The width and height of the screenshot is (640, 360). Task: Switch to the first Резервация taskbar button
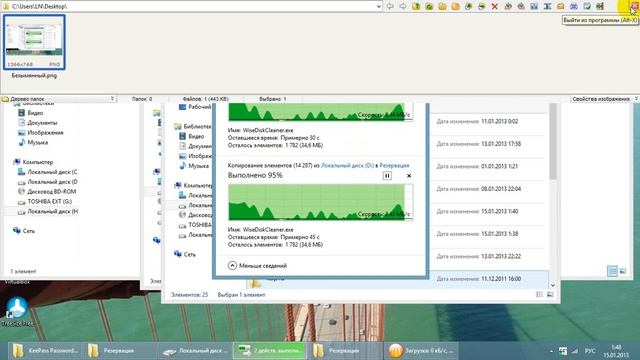click(118, 351)
